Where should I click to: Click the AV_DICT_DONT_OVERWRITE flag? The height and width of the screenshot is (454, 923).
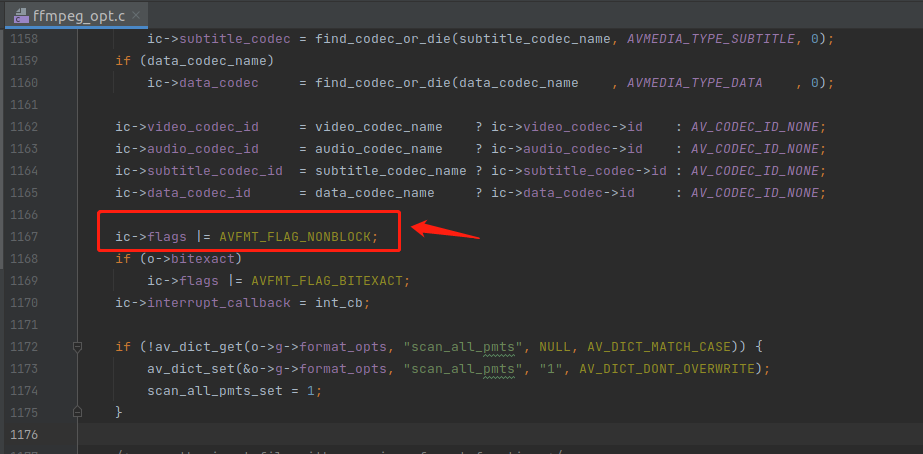(671, 369)
